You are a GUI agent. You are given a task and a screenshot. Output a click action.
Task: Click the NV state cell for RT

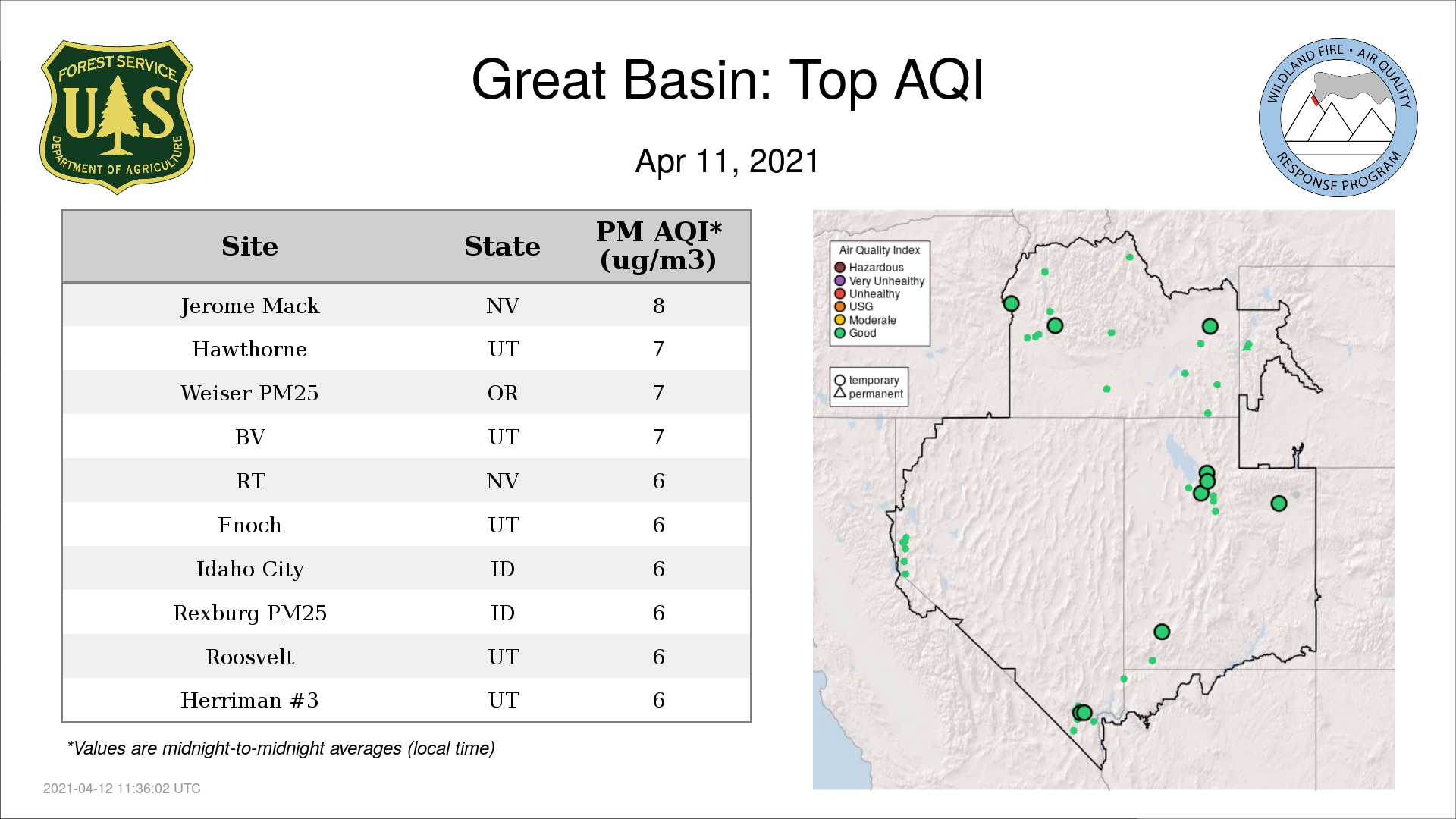[x=503, y=481]
